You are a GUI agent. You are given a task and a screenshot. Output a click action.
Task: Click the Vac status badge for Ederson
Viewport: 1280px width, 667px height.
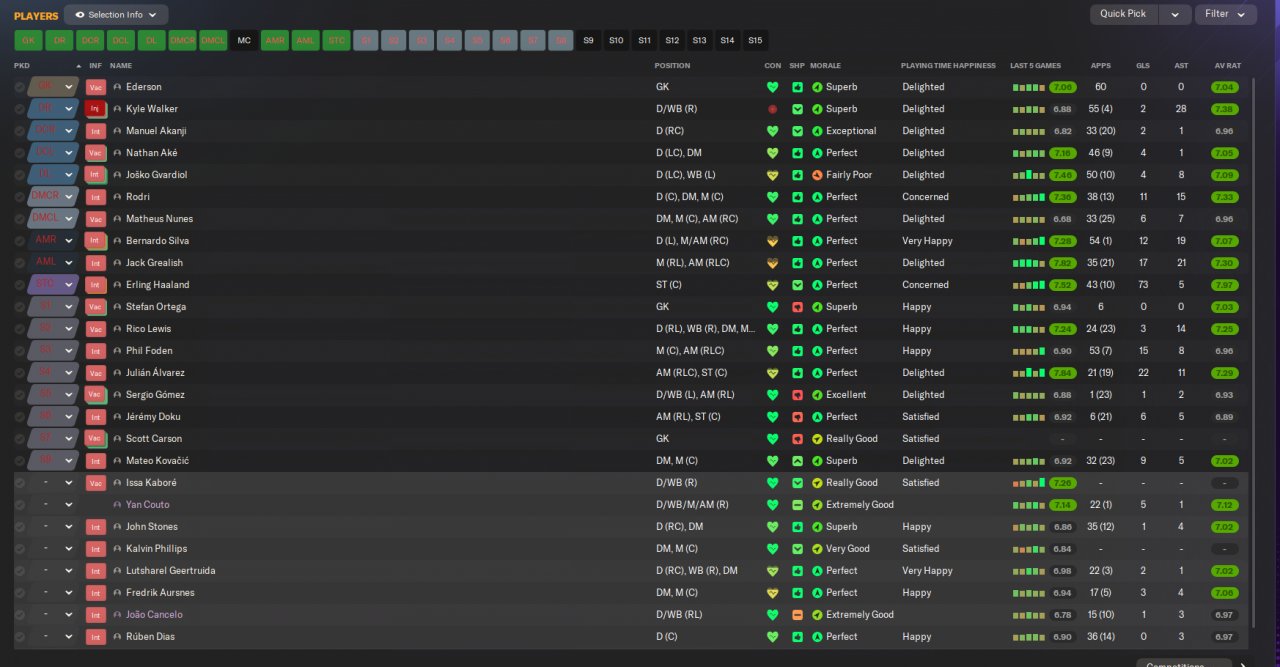coord(96,87)
